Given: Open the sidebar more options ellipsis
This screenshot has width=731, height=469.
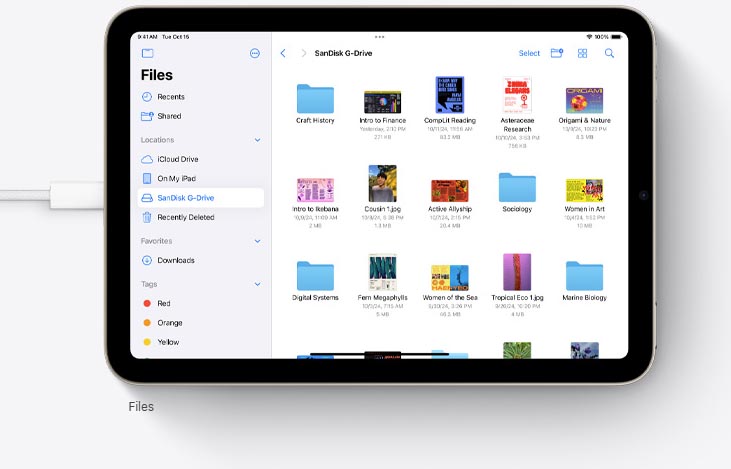Looking at the screenshot, I should pos(255,53).
